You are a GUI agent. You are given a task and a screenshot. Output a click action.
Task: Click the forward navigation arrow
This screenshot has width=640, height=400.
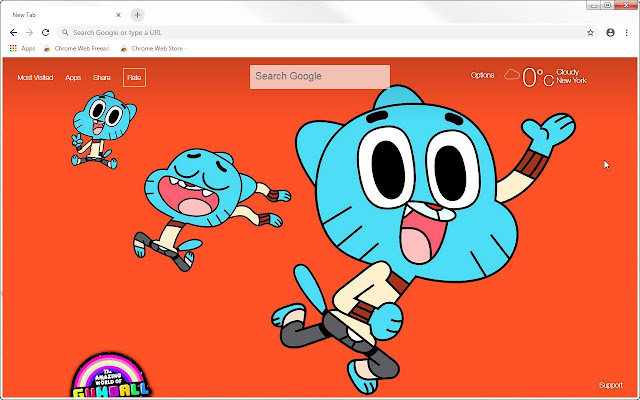29,33
